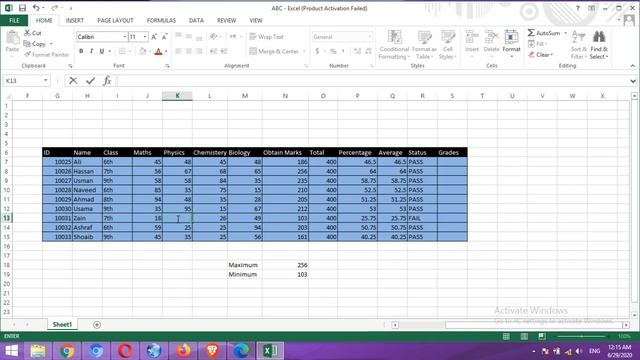Toggle Underline formatting
The height and width of the screenshot is (360, 640).
click(x=102, y=51)
